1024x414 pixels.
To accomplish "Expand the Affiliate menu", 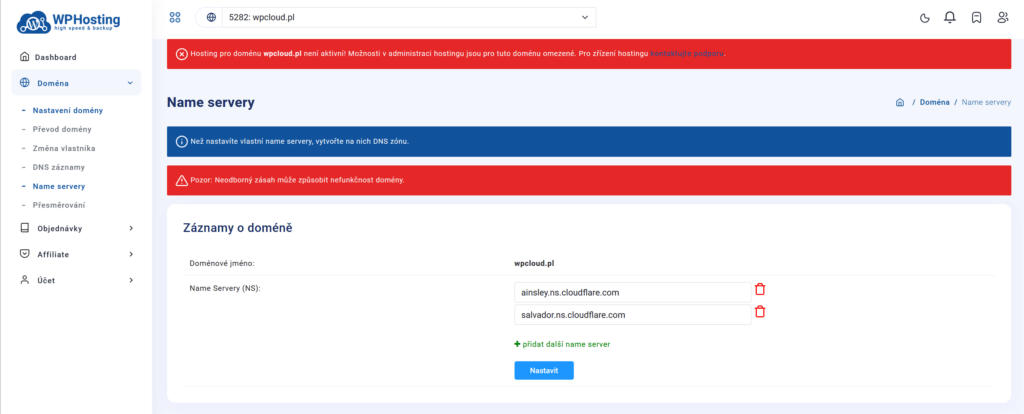I will (x=76, y=254).
